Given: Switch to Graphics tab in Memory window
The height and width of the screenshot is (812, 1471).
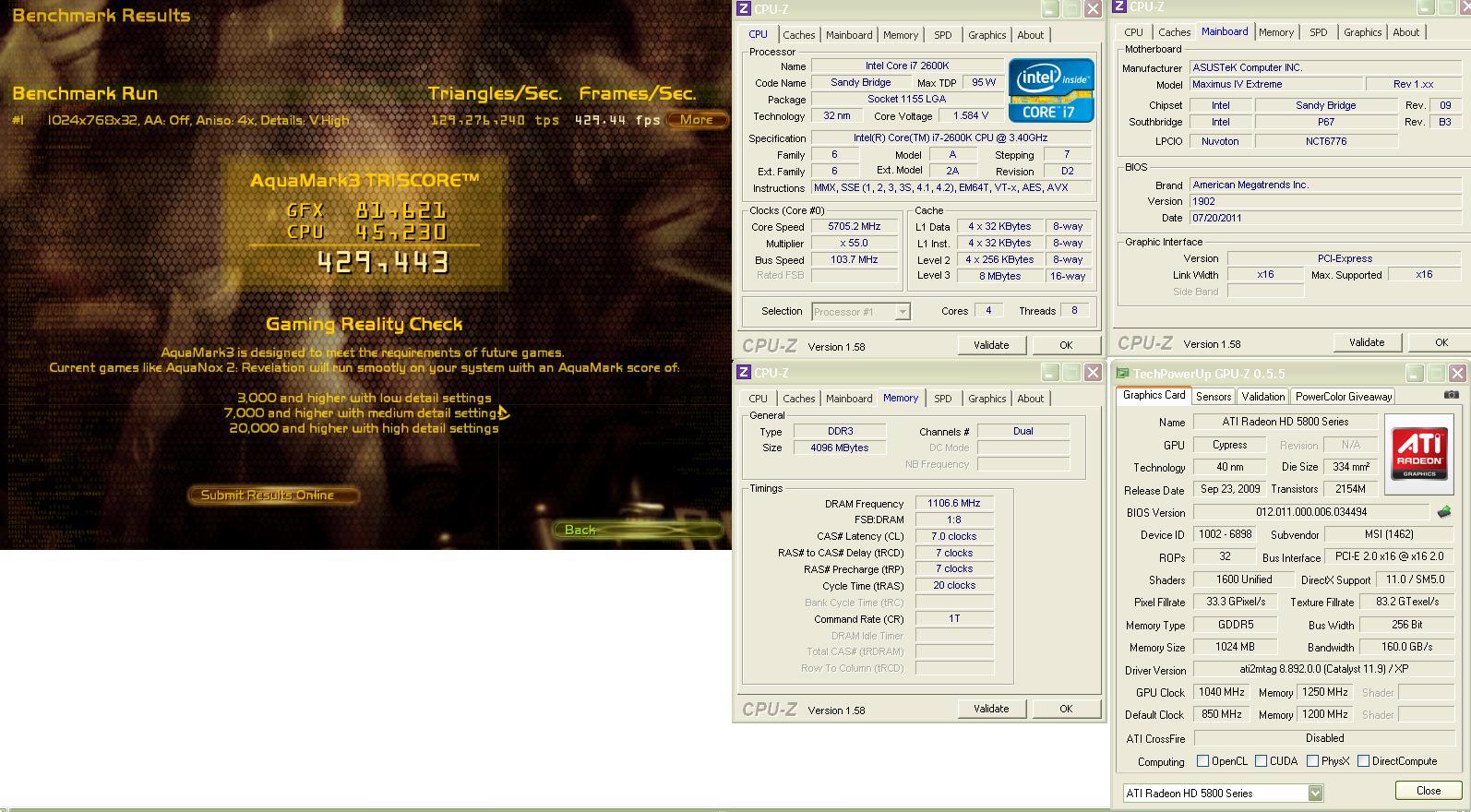Looking at the screenshot, I should (987, 399).
